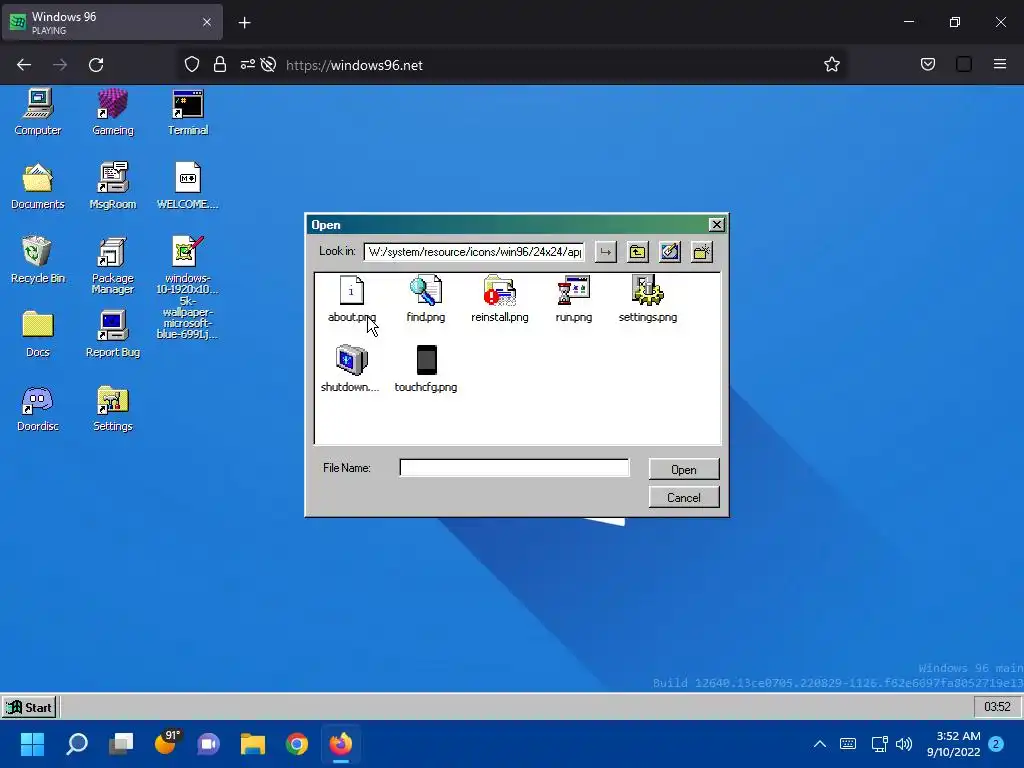Open Chrome from the taskbar
The width and height of the screenshot is (1024, 768).
coord(297,744)
